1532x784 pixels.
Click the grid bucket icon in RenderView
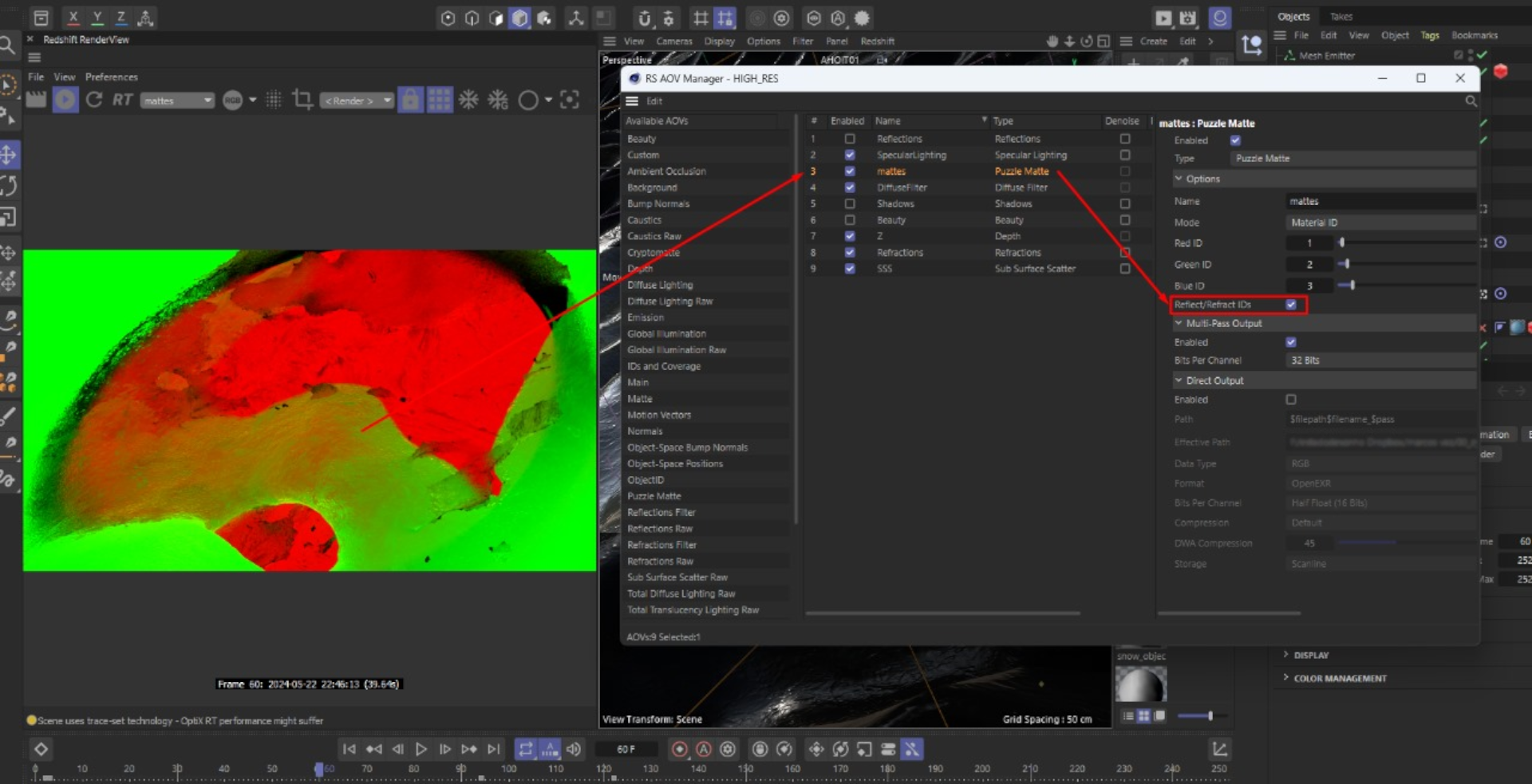tap(440, 100)
